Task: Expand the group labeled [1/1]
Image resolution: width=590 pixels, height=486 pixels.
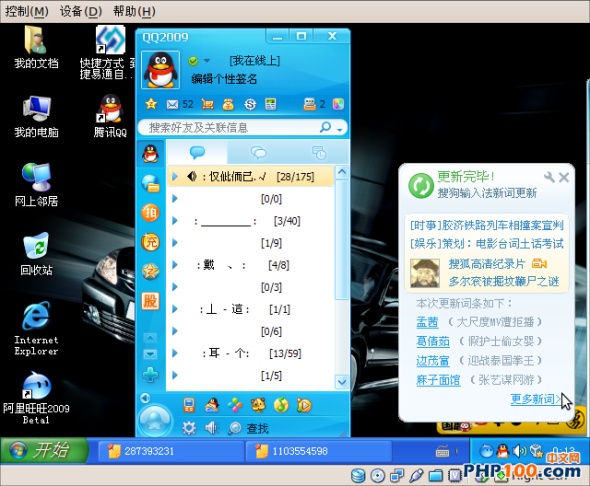Action: (x=175, y=309)
